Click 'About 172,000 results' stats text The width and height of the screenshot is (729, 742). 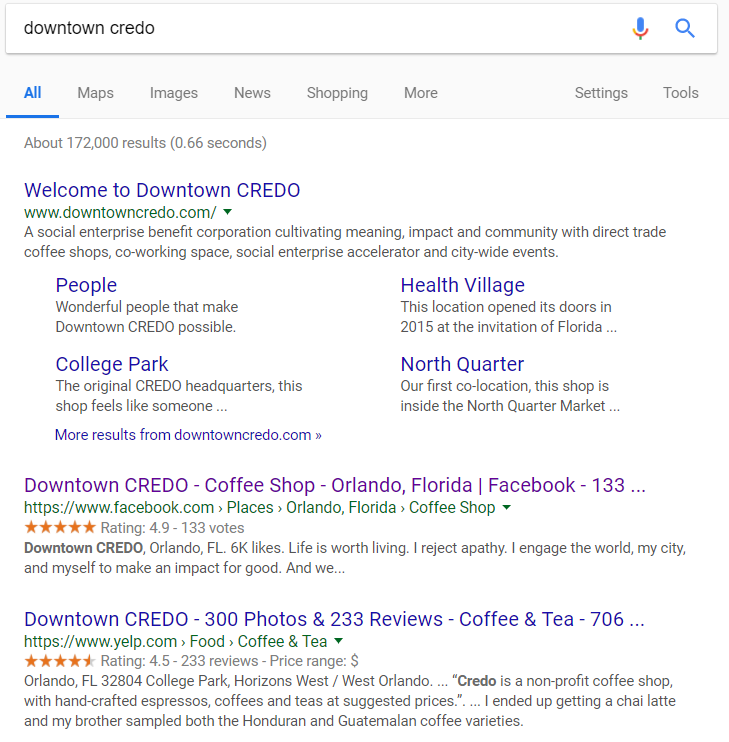click(x=145, y=143)
